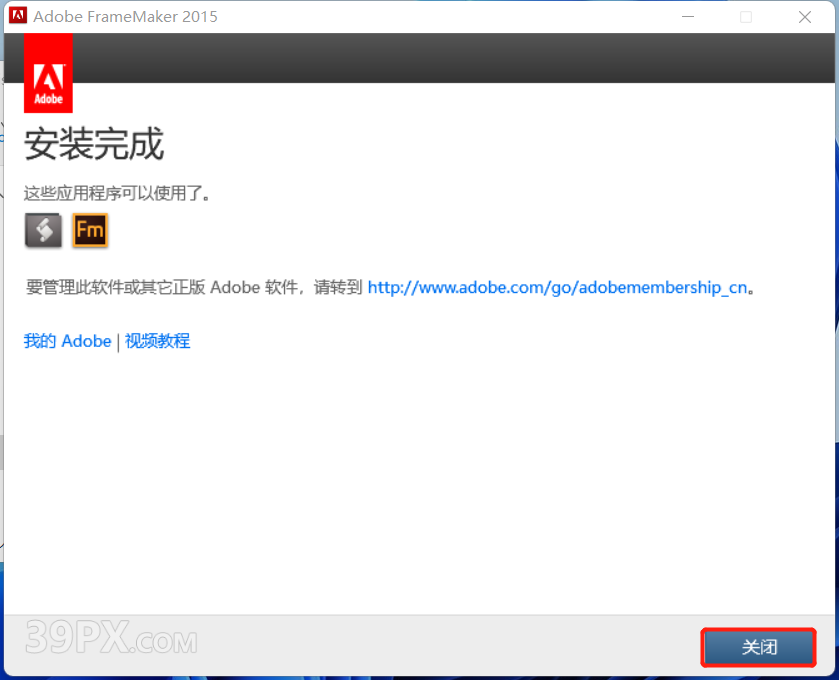Click the 关闭 button

pyautogui.click(x=759, y=647)
